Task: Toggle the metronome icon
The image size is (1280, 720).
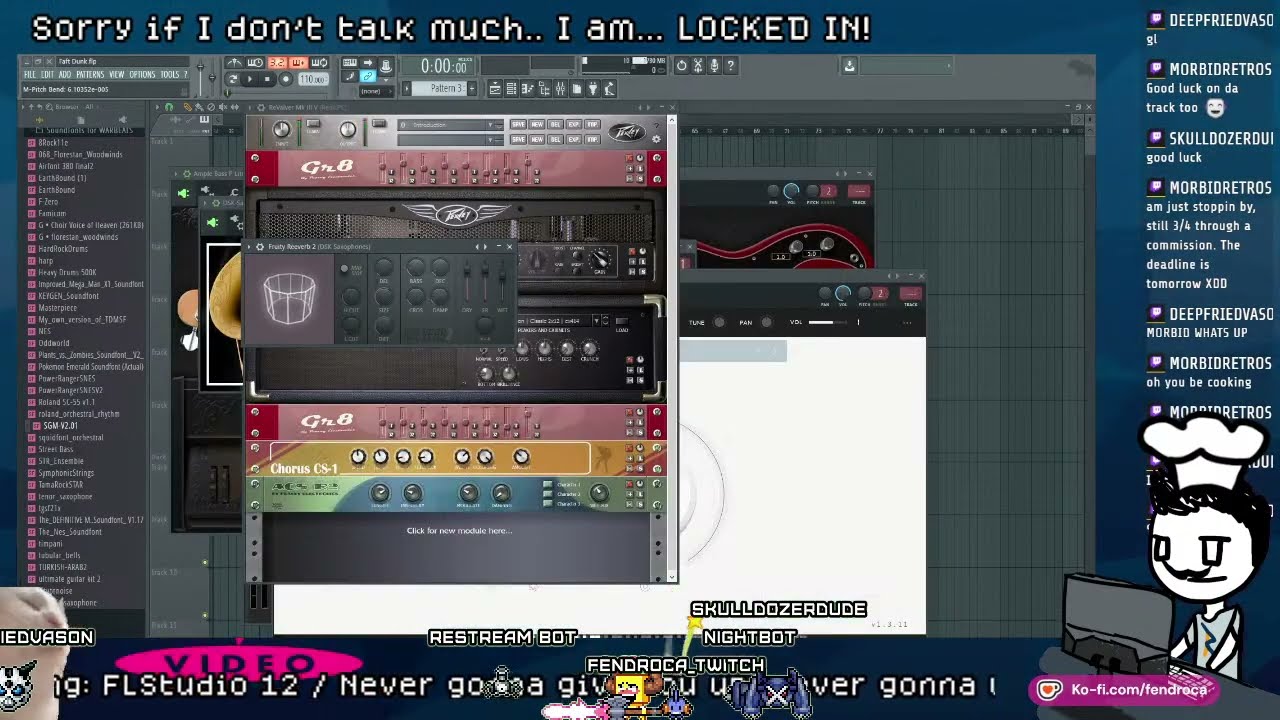Action: [234, 62]
